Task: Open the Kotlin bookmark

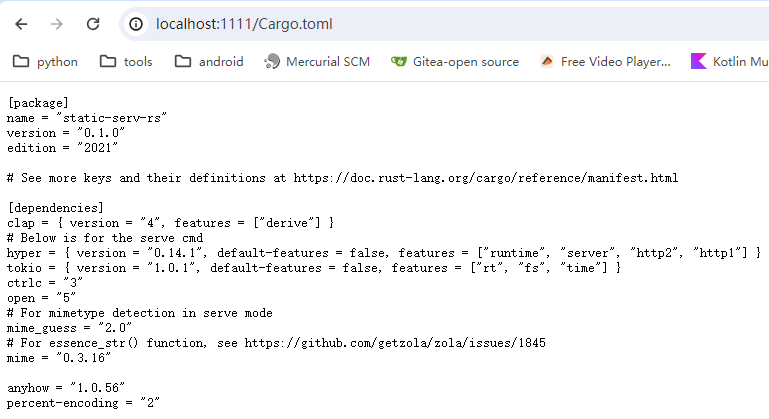Action: pyautogui.click(x=728, y=62)
